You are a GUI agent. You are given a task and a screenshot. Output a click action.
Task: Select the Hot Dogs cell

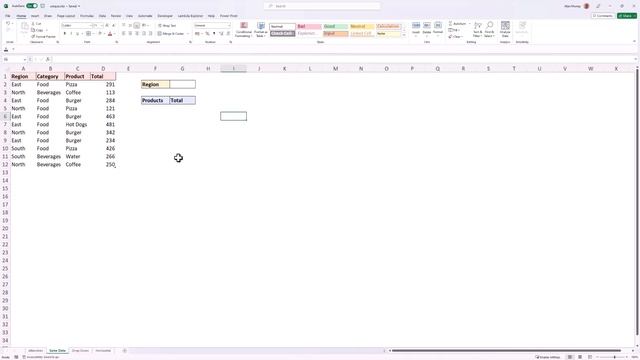click(x=77, y=124)
